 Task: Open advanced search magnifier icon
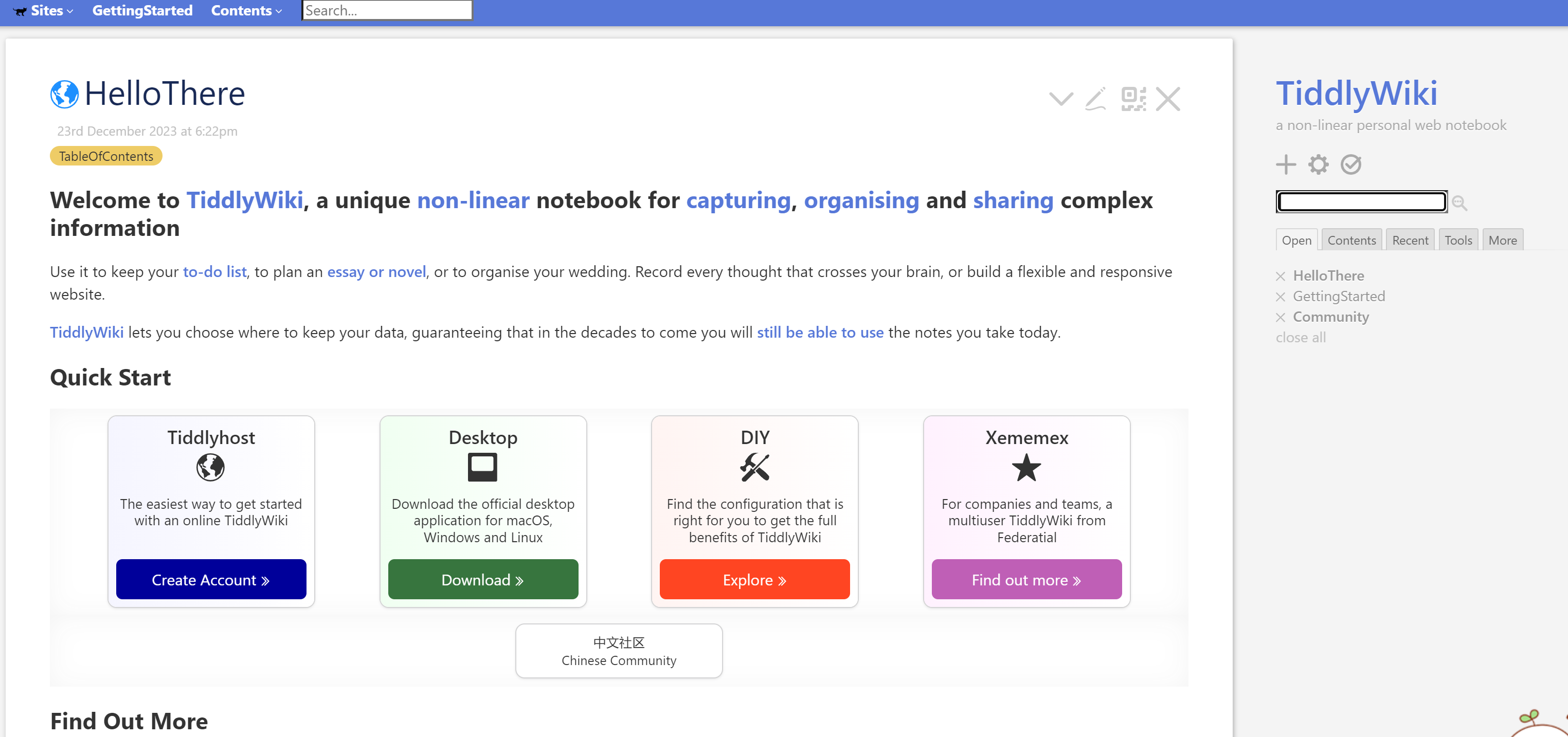[1459, 202]
